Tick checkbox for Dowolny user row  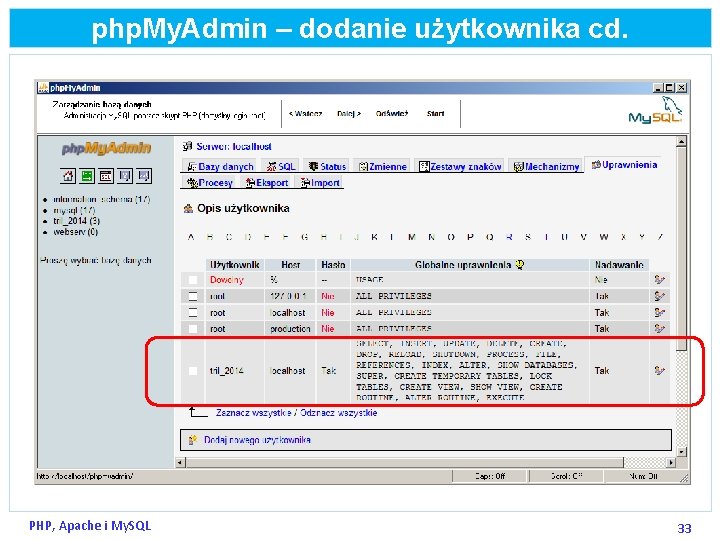pyautogui.click(x=193, y=280)
